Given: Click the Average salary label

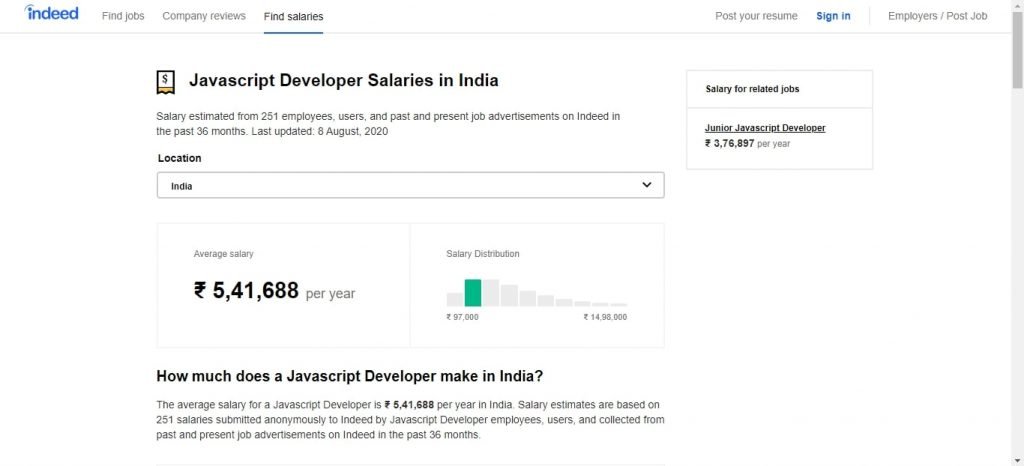Looking at the screenshot, I should [x=223, y=254].
